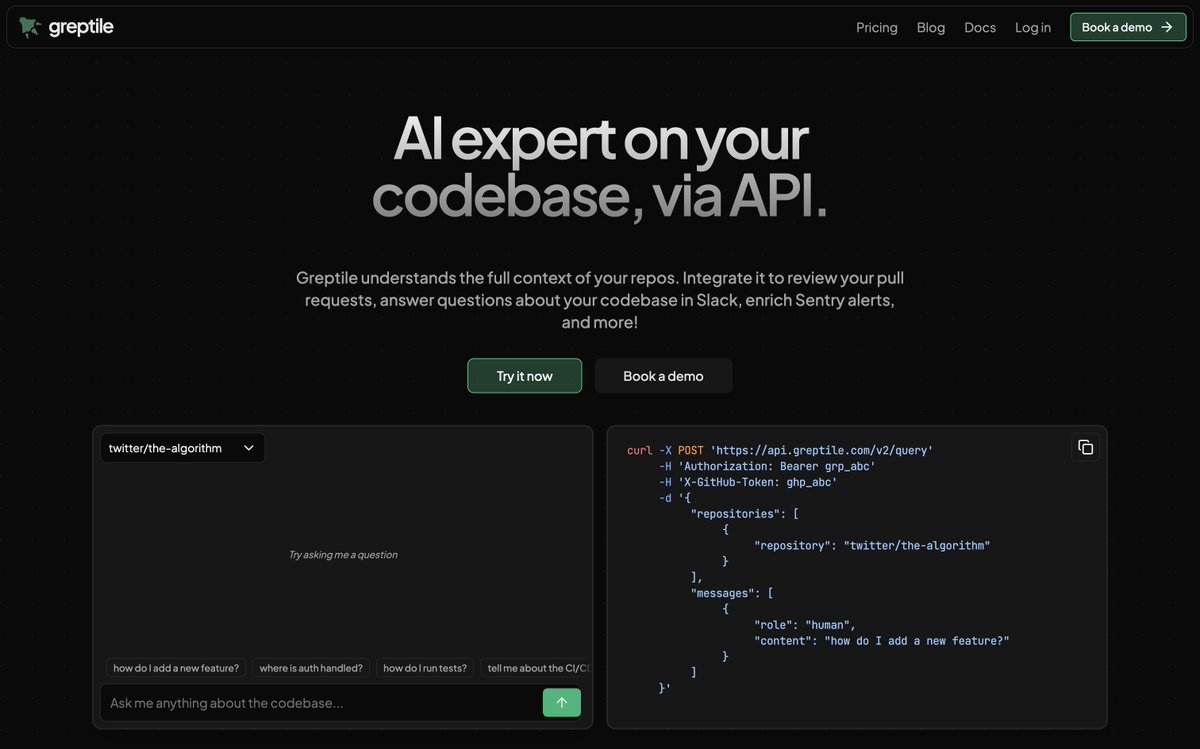Choose the "where is auth handled?" chip
This screenshot has width=1200, height=749.
[310, 667]
